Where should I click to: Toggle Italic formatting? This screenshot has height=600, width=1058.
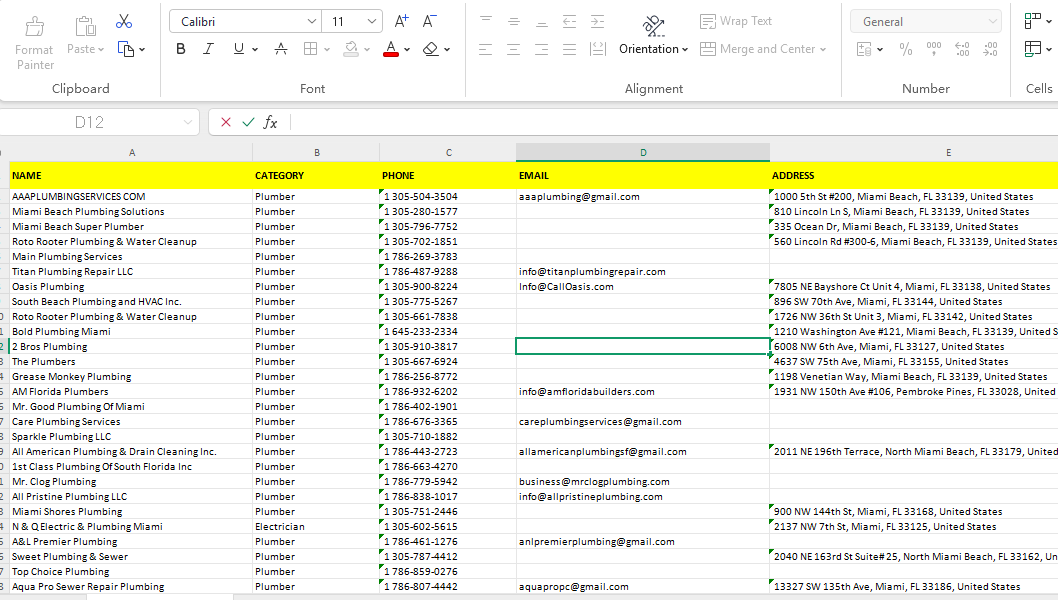208,49
